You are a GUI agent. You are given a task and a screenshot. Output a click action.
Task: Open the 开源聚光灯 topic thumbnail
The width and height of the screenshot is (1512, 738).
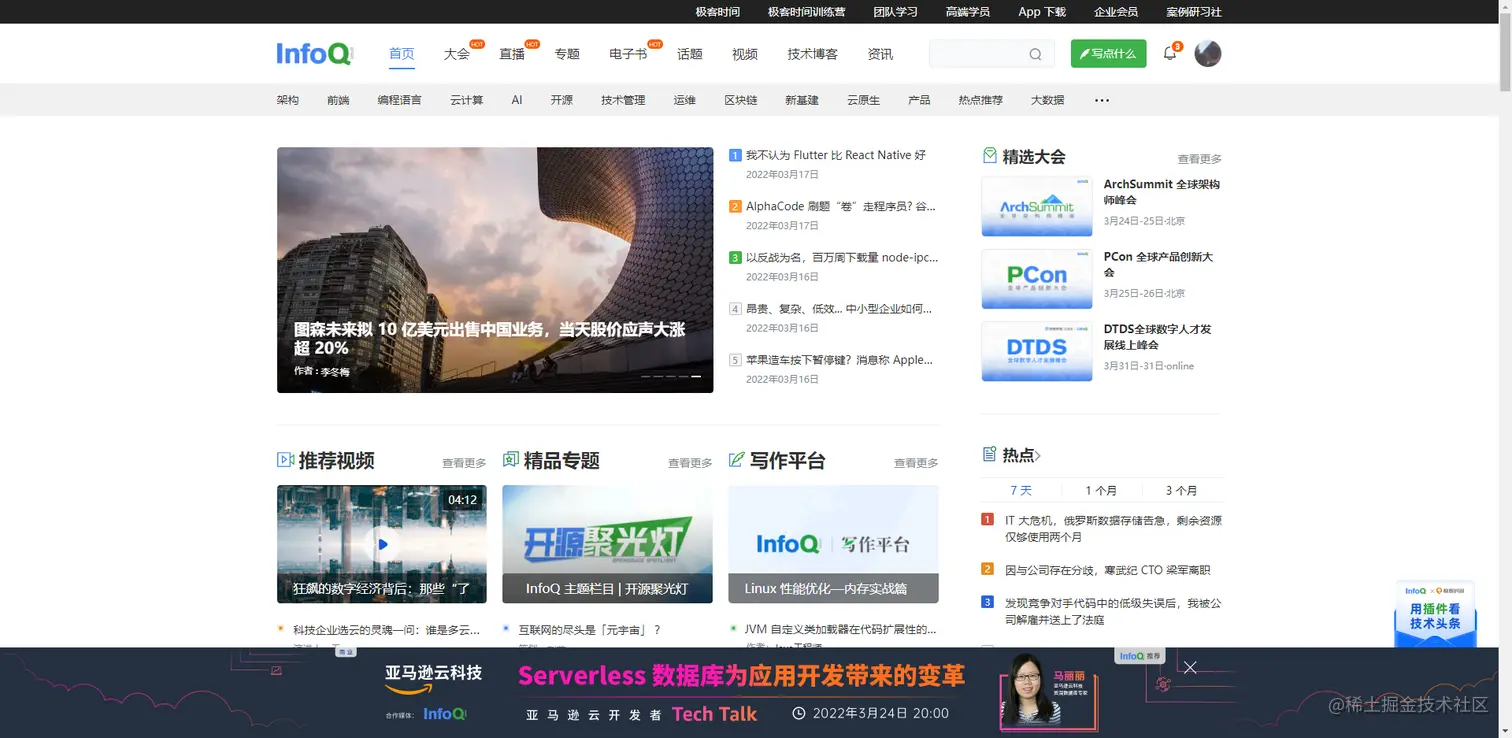tap(608, 544)
